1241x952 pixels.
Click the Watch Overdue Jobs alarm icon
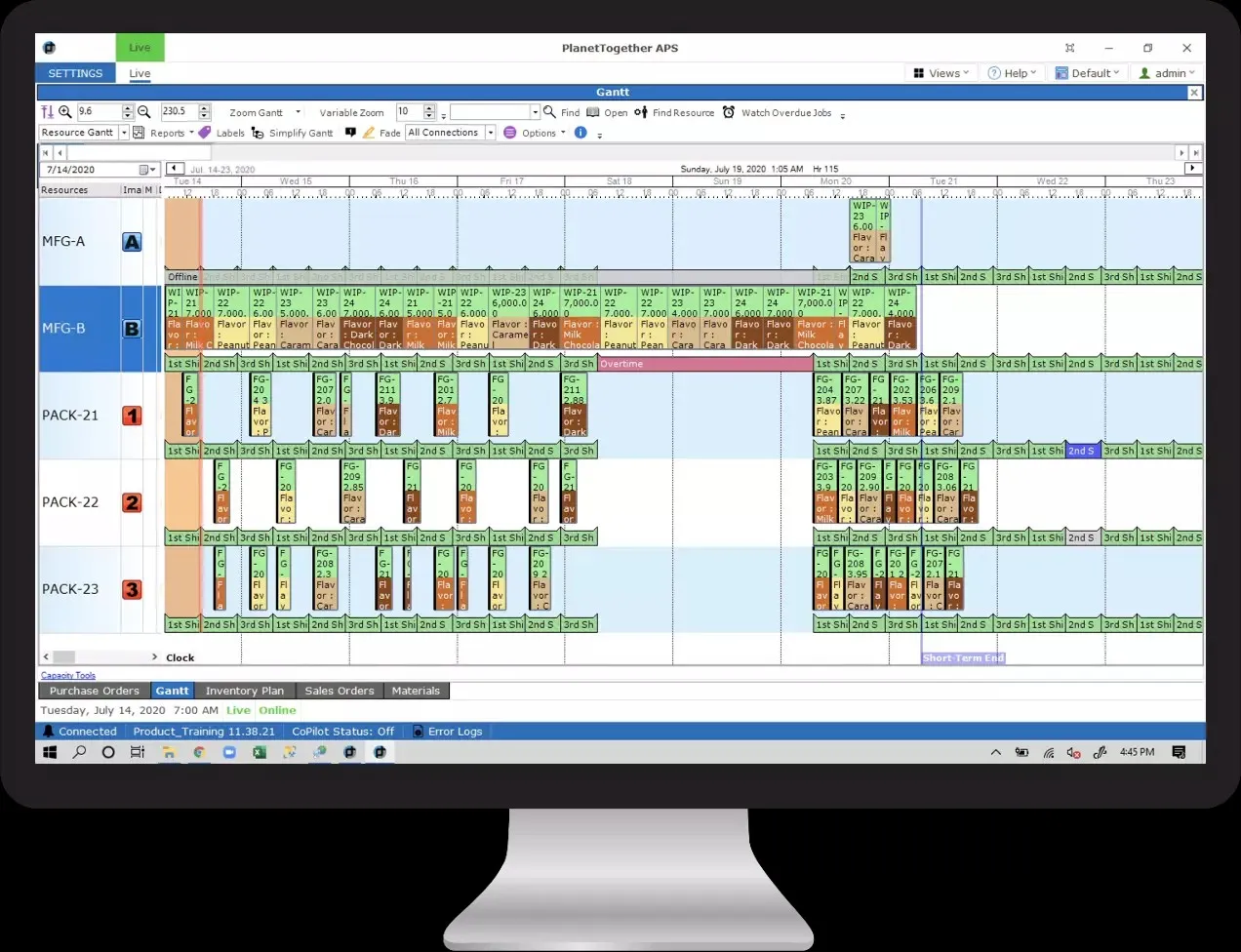coord(729,112)
